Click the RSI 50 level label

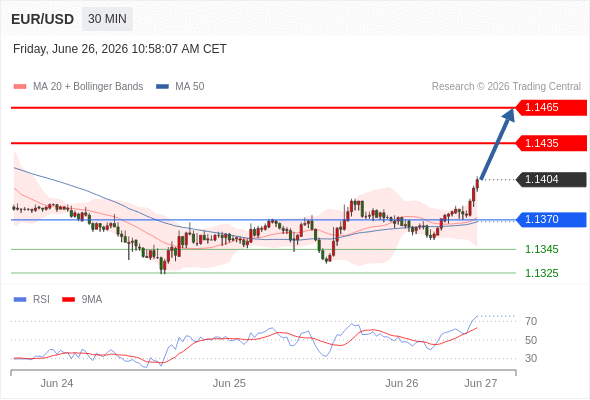pos(531,340)
